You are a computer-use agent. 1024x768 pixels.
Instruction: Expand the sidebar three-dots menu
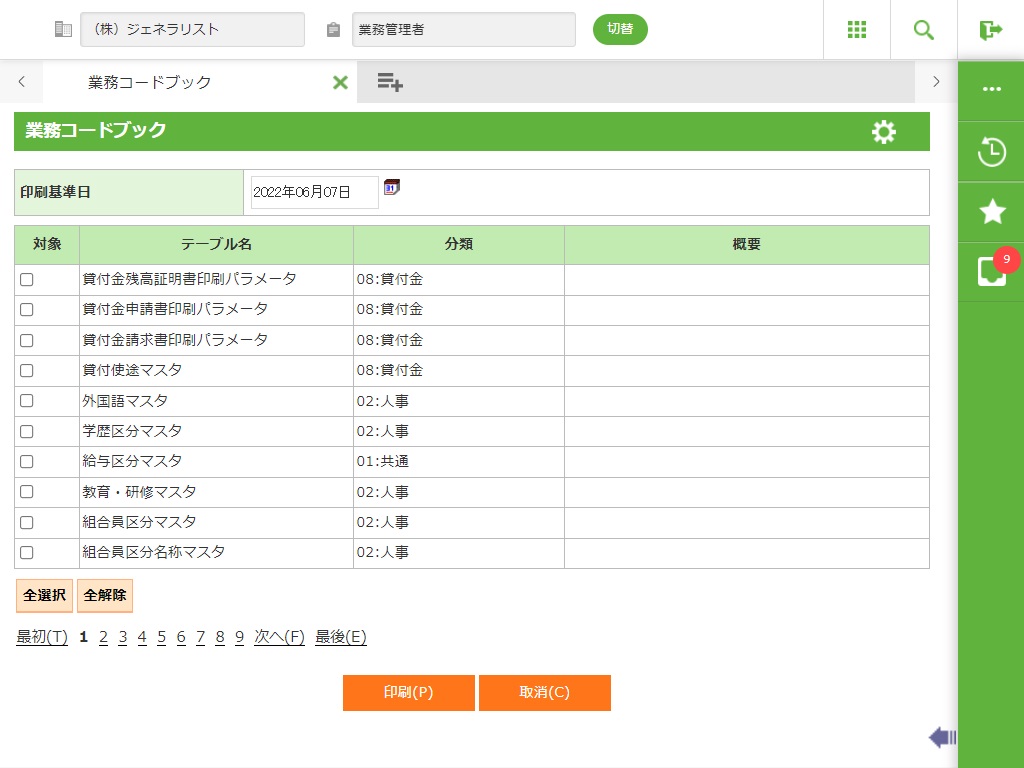[991, 89]
